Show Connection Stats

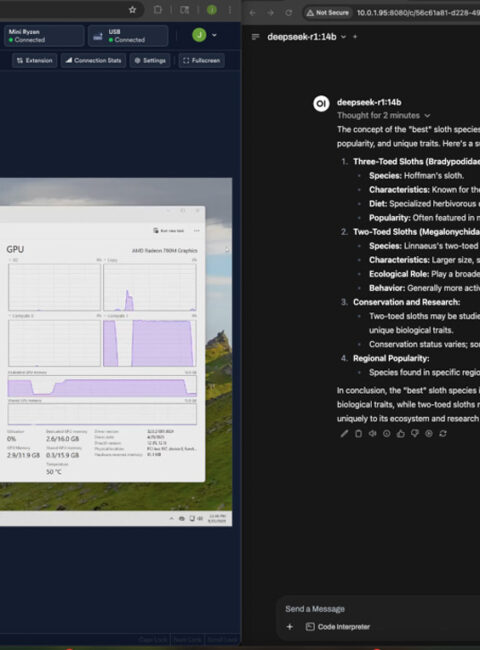click(x=94, y=61)
